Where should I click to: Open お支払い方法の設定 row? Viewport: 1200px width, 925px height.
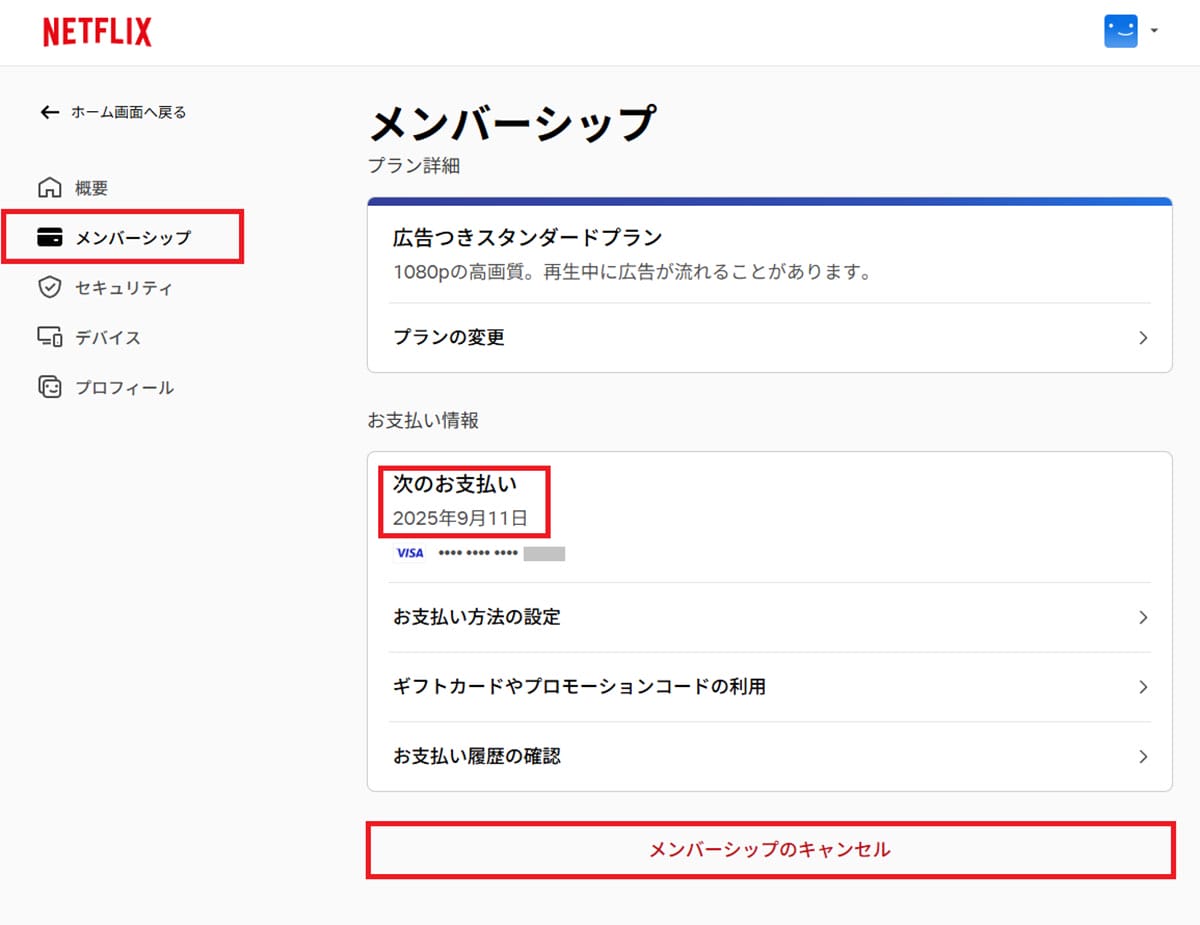point(770,617)
